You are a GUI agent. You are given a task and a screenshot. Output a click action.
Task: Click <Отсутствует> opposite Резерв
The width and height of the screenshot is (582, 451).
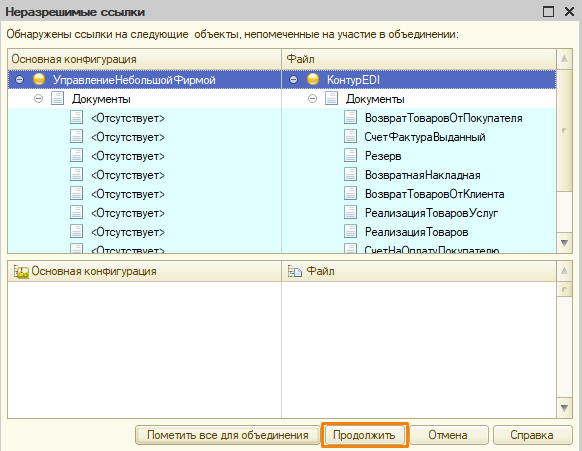click(x=128, y=156)
